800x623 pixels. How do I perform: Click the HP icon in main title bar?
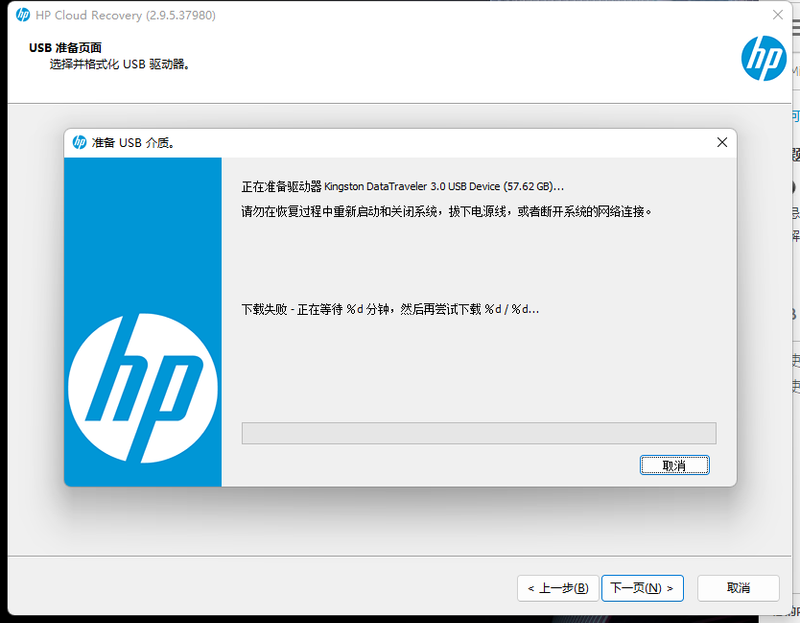pyautogui.click(x=23, y=15)
